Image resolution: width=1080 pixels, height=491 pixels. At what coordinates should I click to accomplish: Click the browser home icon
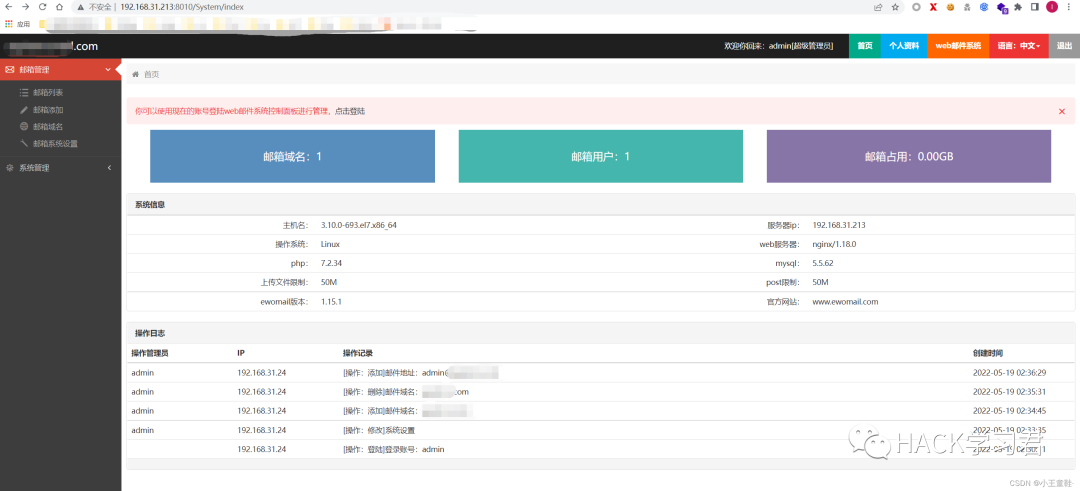[x=59, y=7]
